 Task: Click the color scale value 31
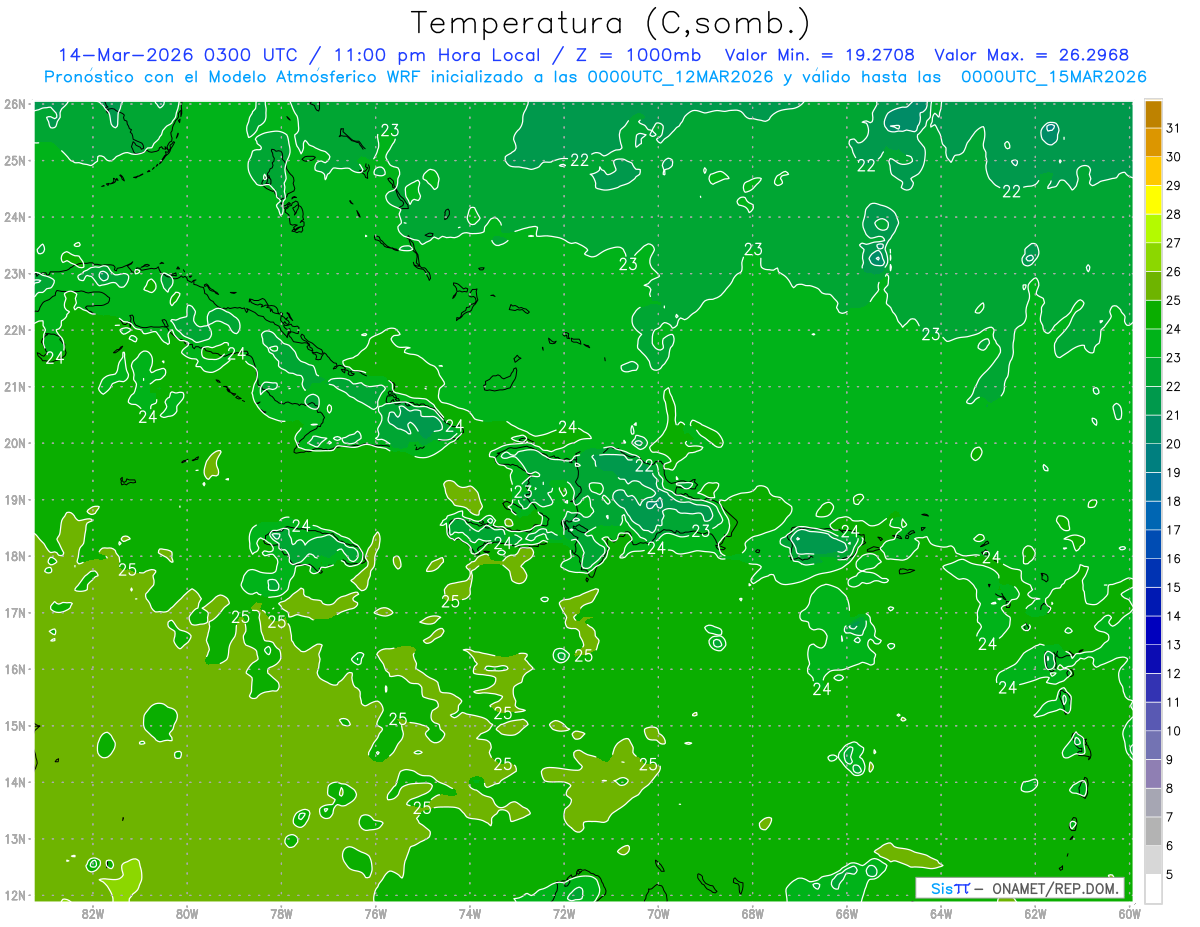(x=1173, y=129)
